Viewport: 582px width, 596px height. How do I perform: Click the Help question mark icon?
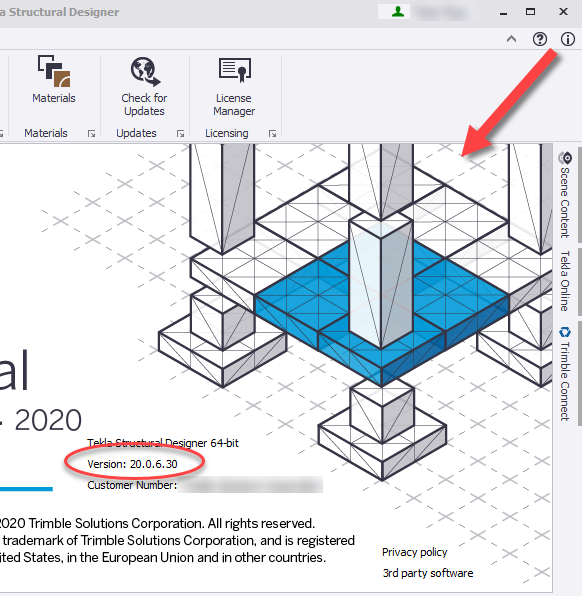point(539,39)
